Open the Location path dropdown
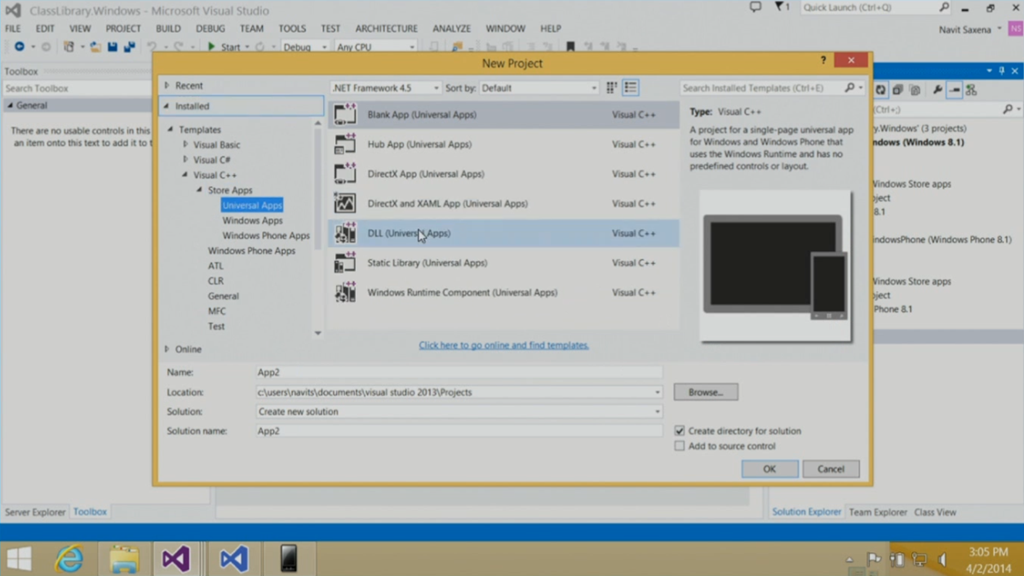 pos(657,392)
